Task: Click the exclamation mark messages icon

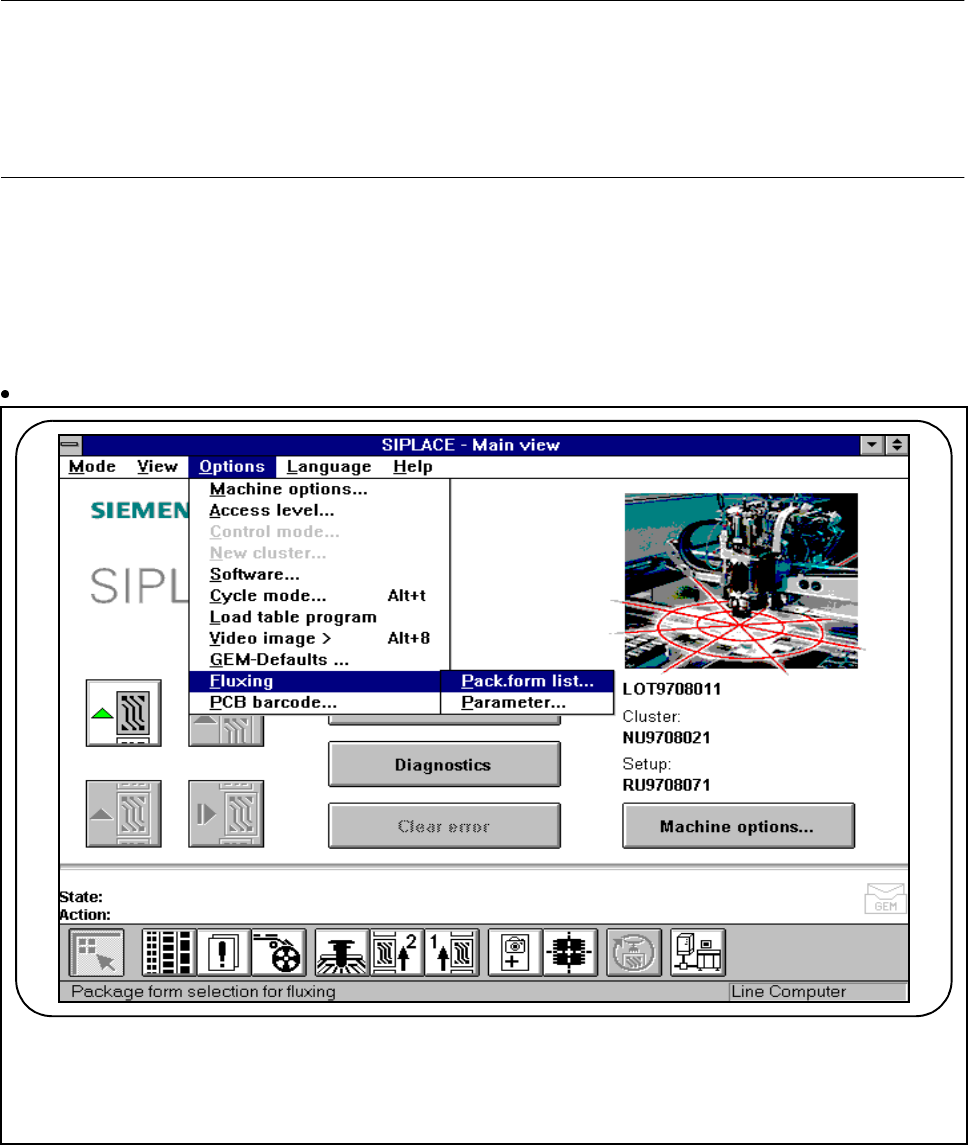Action: tap(224, 952)
